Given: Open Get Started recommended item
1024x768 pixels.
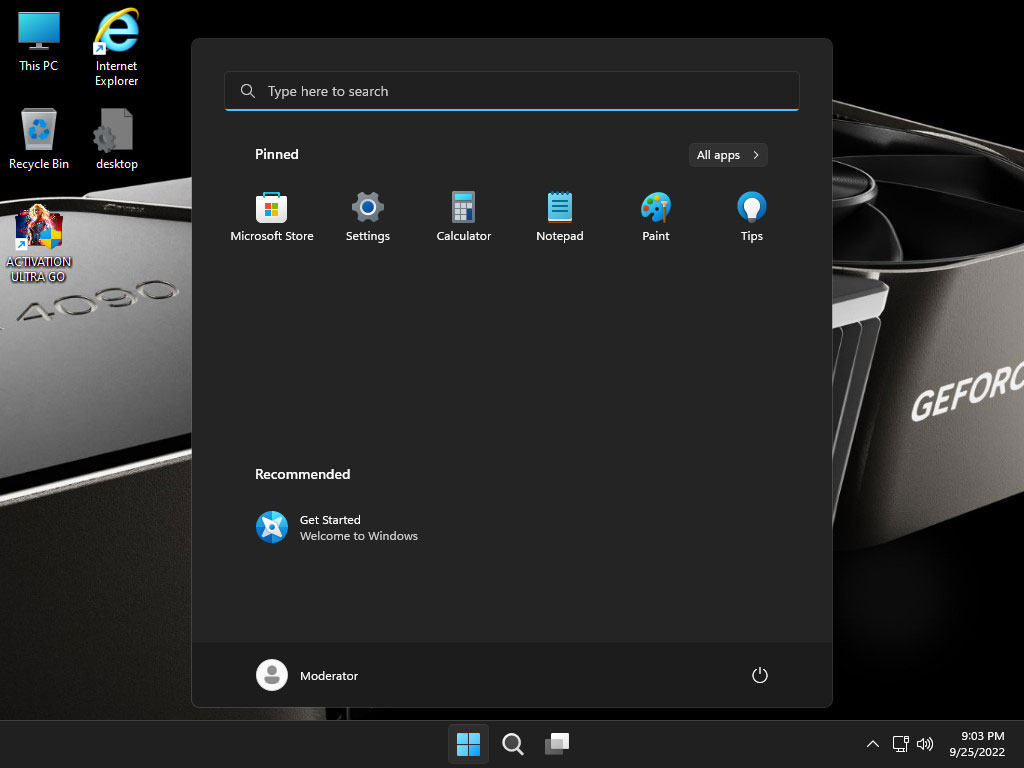Looking at the screenshot, I should (x=337, y=528).
